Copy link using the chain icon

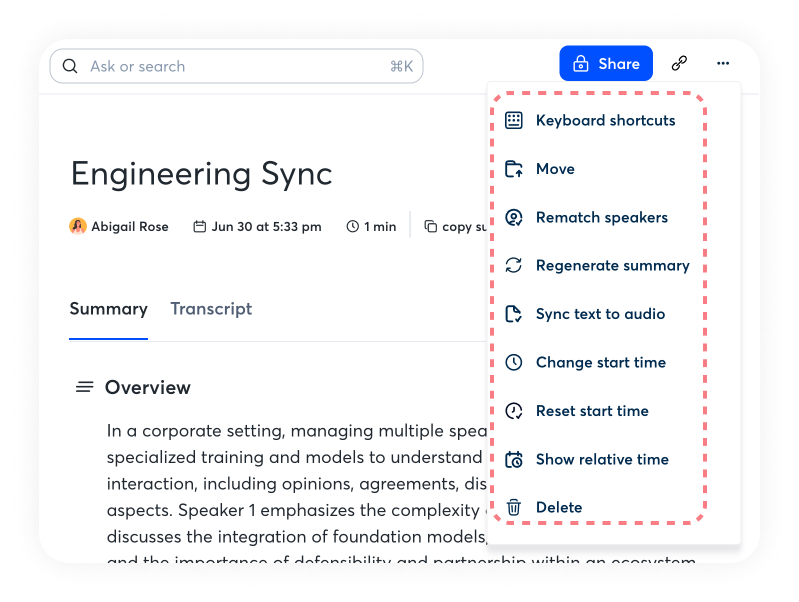point(679,63)
